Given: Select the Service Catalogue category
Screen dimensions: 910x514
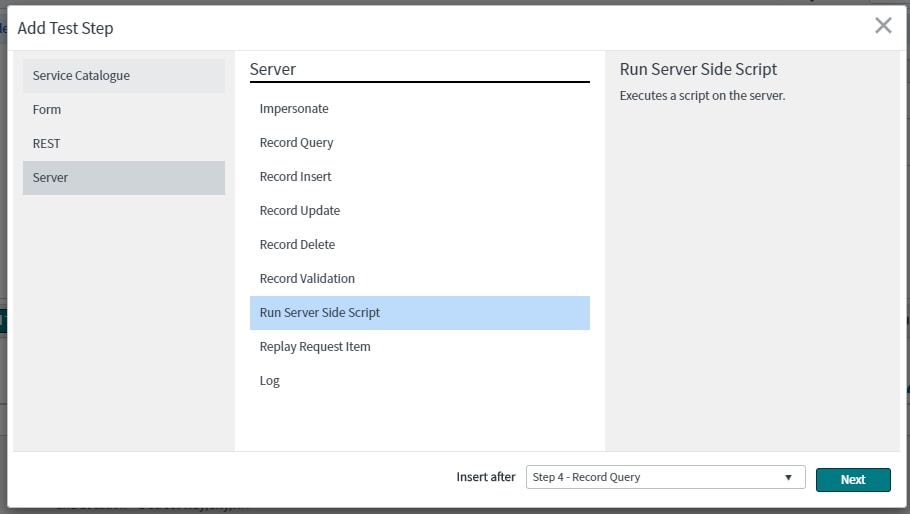Looking at the screenshot, I should click(x=124, y=75).
